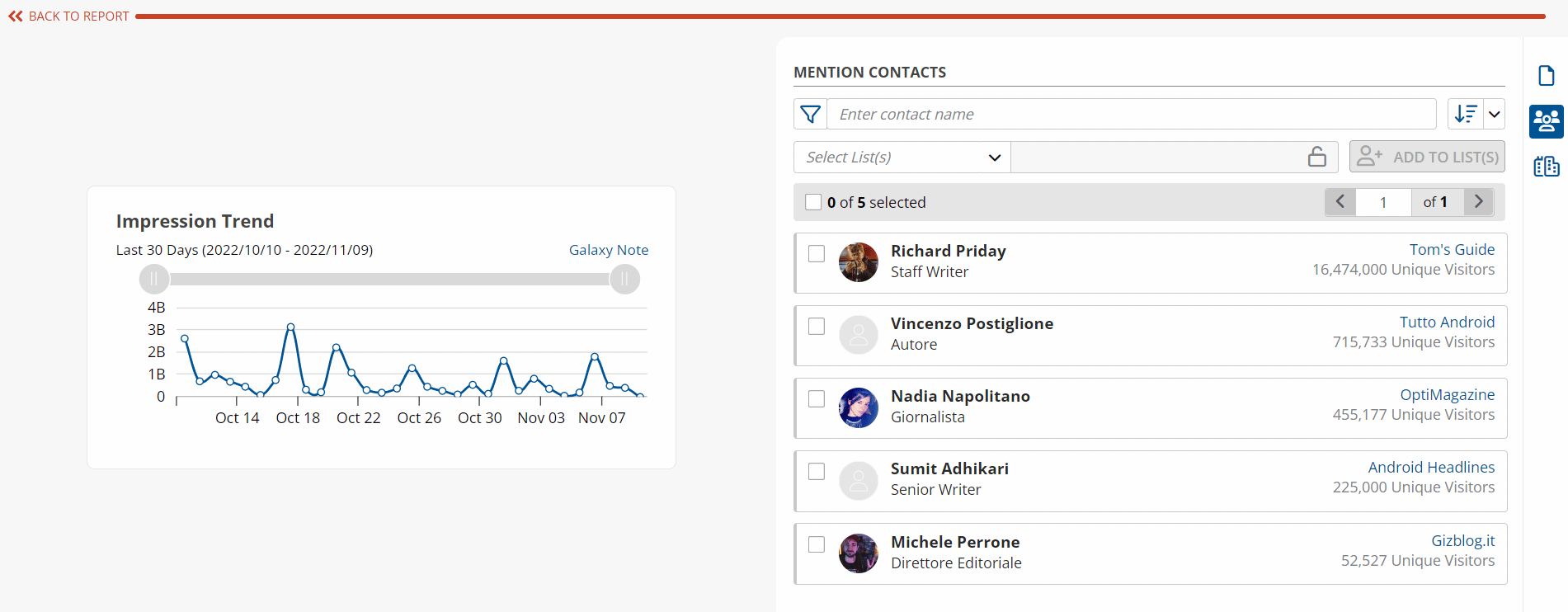Go to the next contacts page
The height and width of the screenshot is (612, 1568).
point(1478,202)
